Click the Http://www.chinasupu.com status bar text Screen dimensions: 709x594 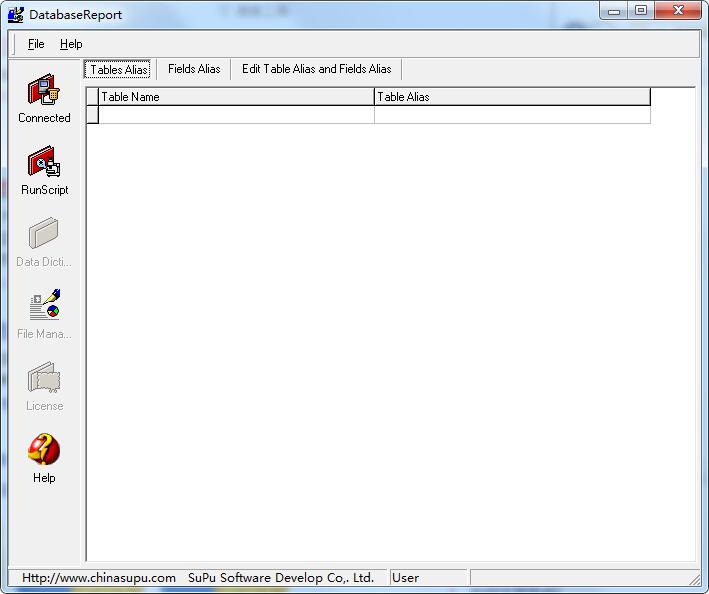tap(99, 578)
